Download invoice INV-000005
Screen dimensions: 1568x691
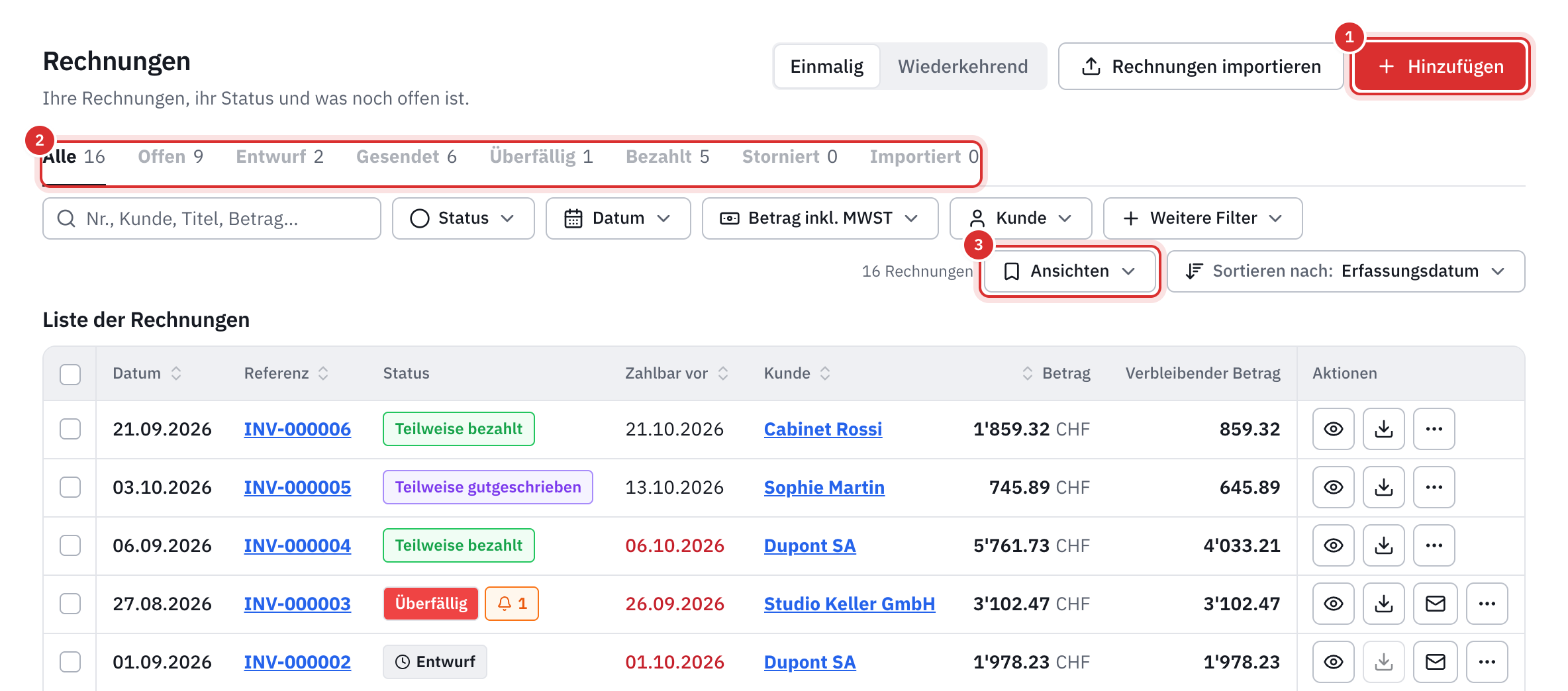coord(1383,487)
